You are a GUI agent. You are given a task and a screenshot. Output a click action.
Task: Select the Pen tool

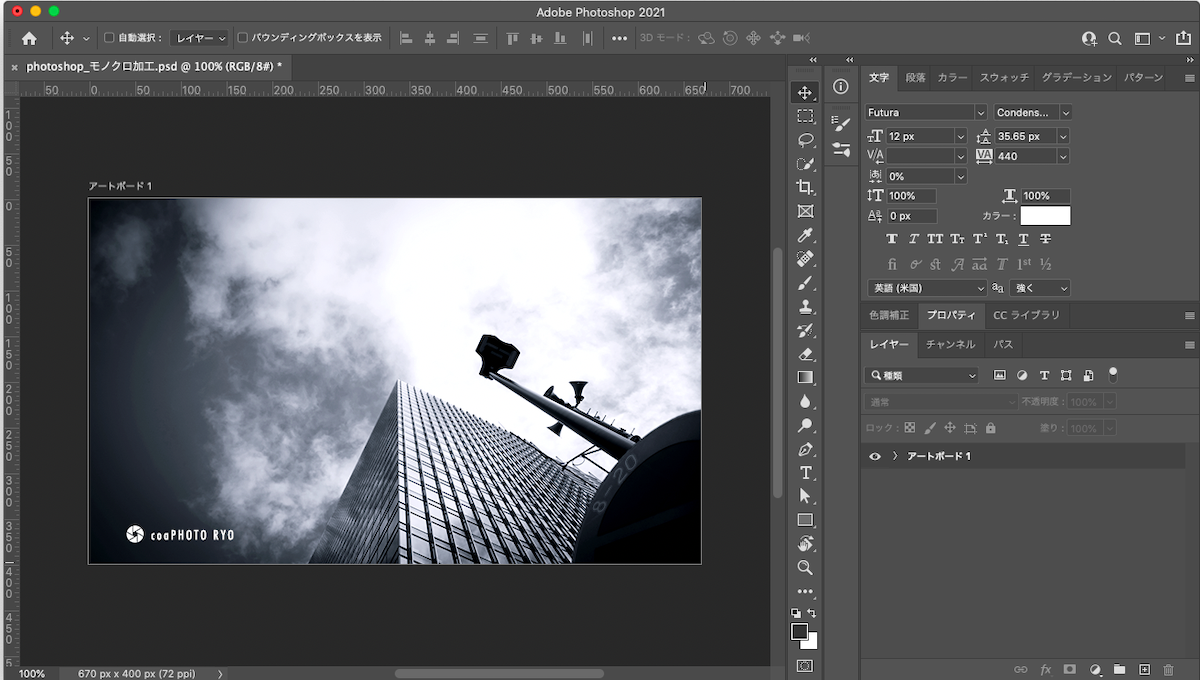coord(805,449)
